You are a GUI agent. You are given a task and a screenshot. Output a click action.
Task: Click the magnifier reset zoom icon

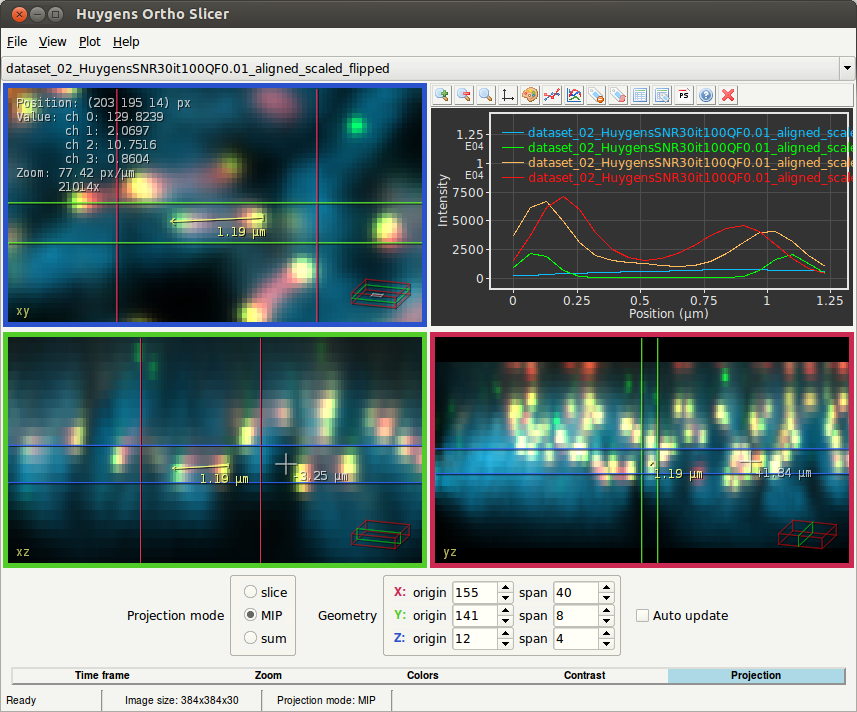coord(486,95)
